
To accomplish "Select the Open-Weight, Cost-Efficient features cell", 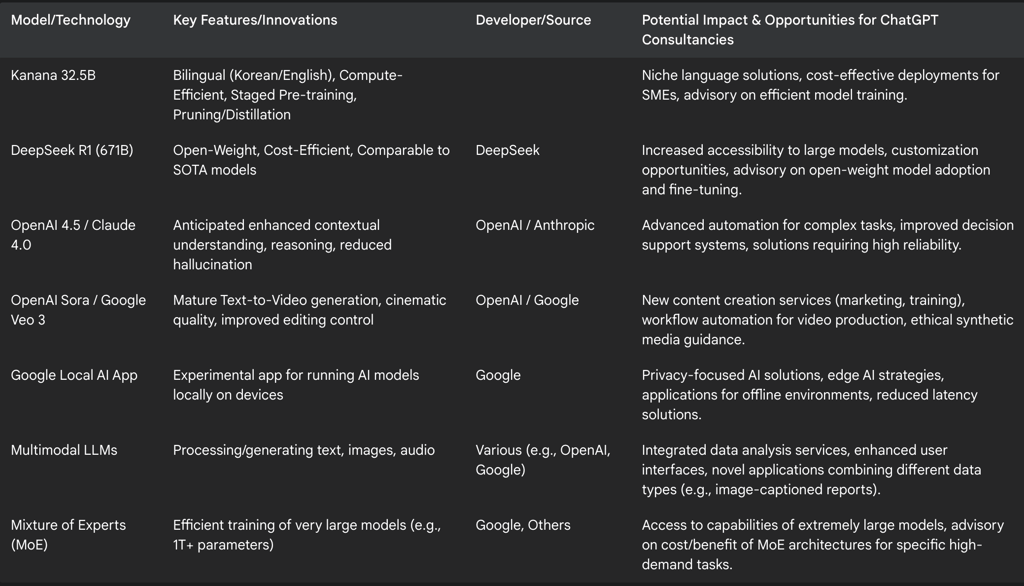I will (311, 160).
